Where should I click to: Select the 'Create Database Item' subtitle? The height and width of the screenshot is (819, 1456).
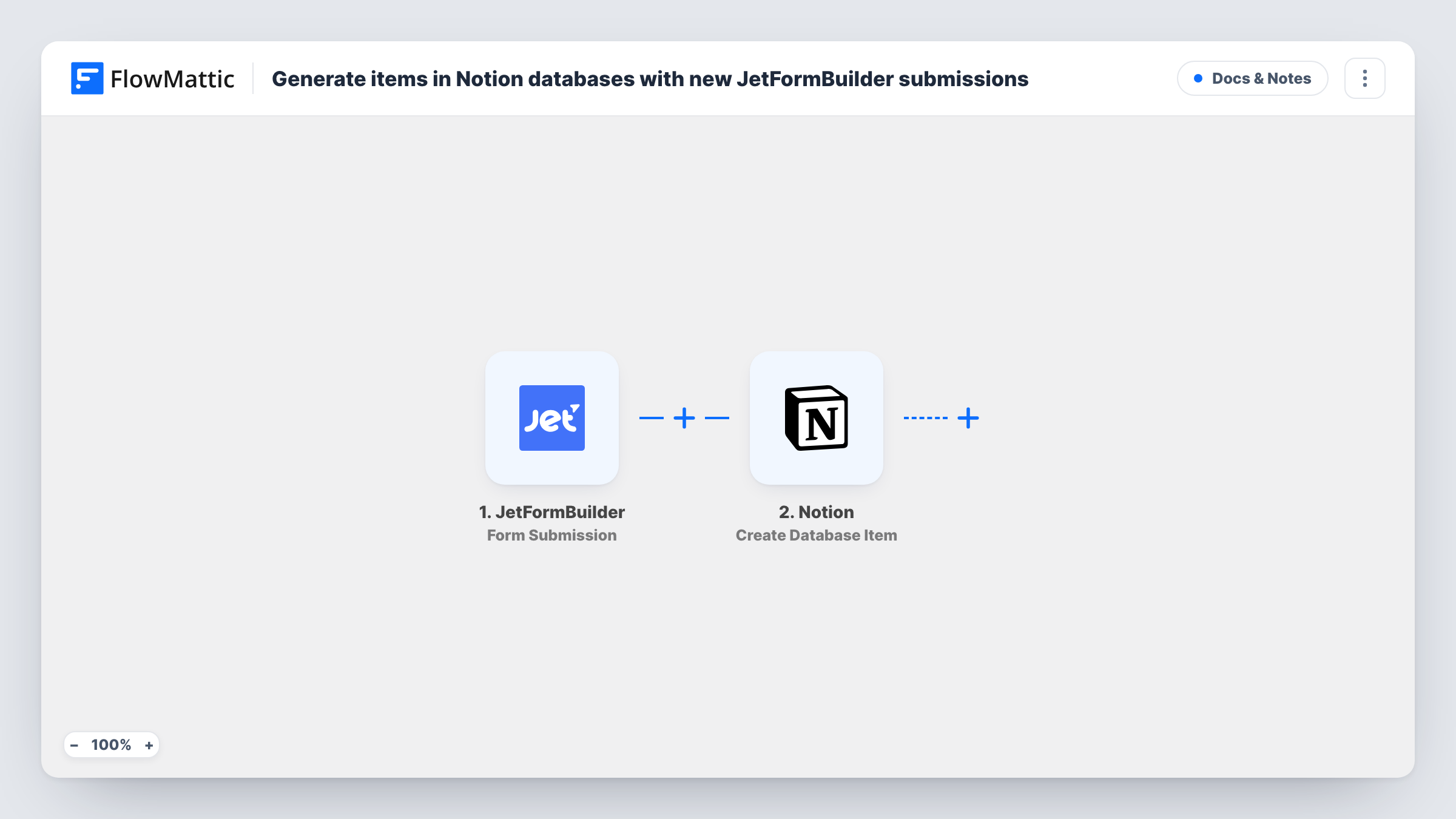click(816, 535)
